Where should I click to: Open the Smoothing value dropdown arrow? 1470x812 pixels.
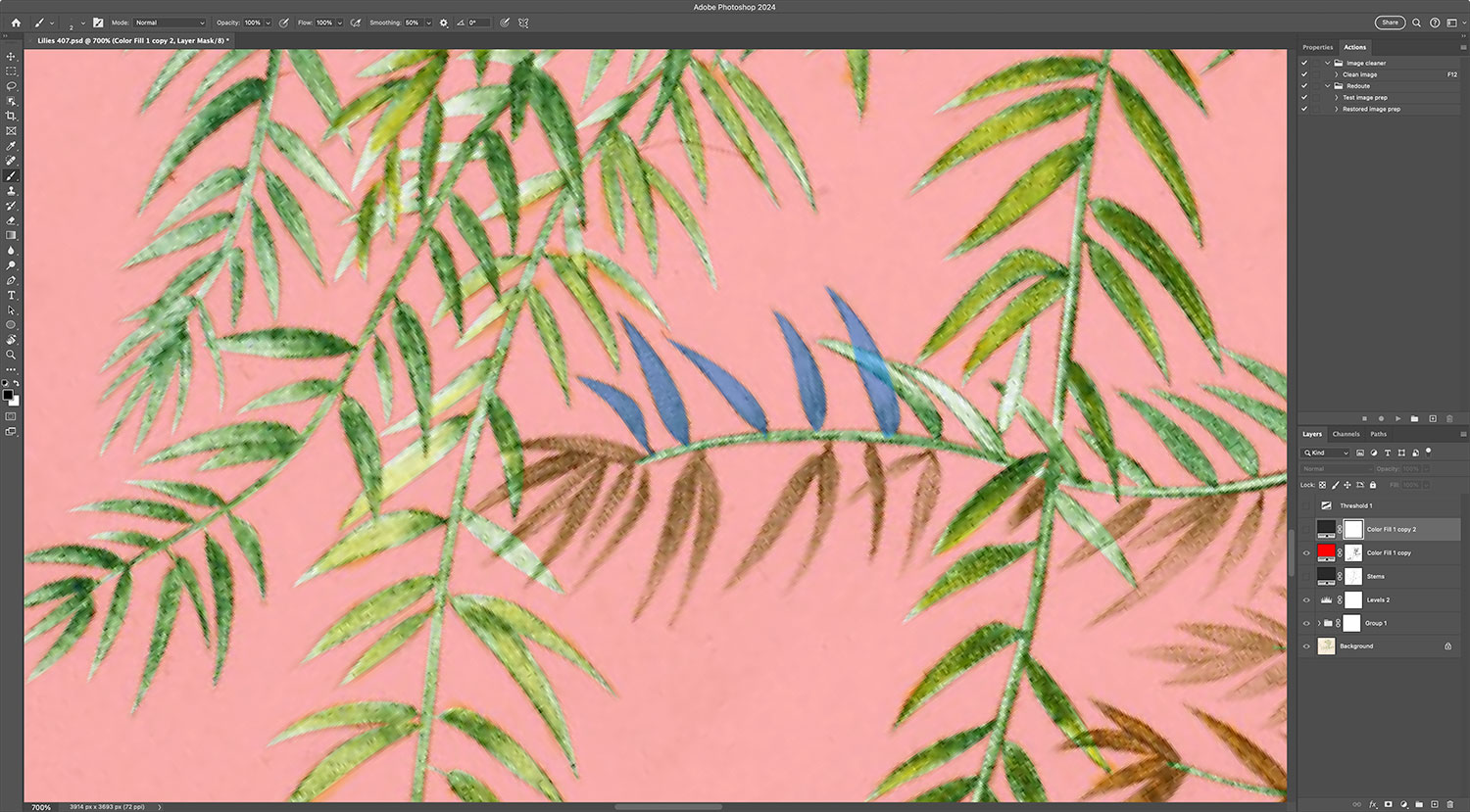428,23
